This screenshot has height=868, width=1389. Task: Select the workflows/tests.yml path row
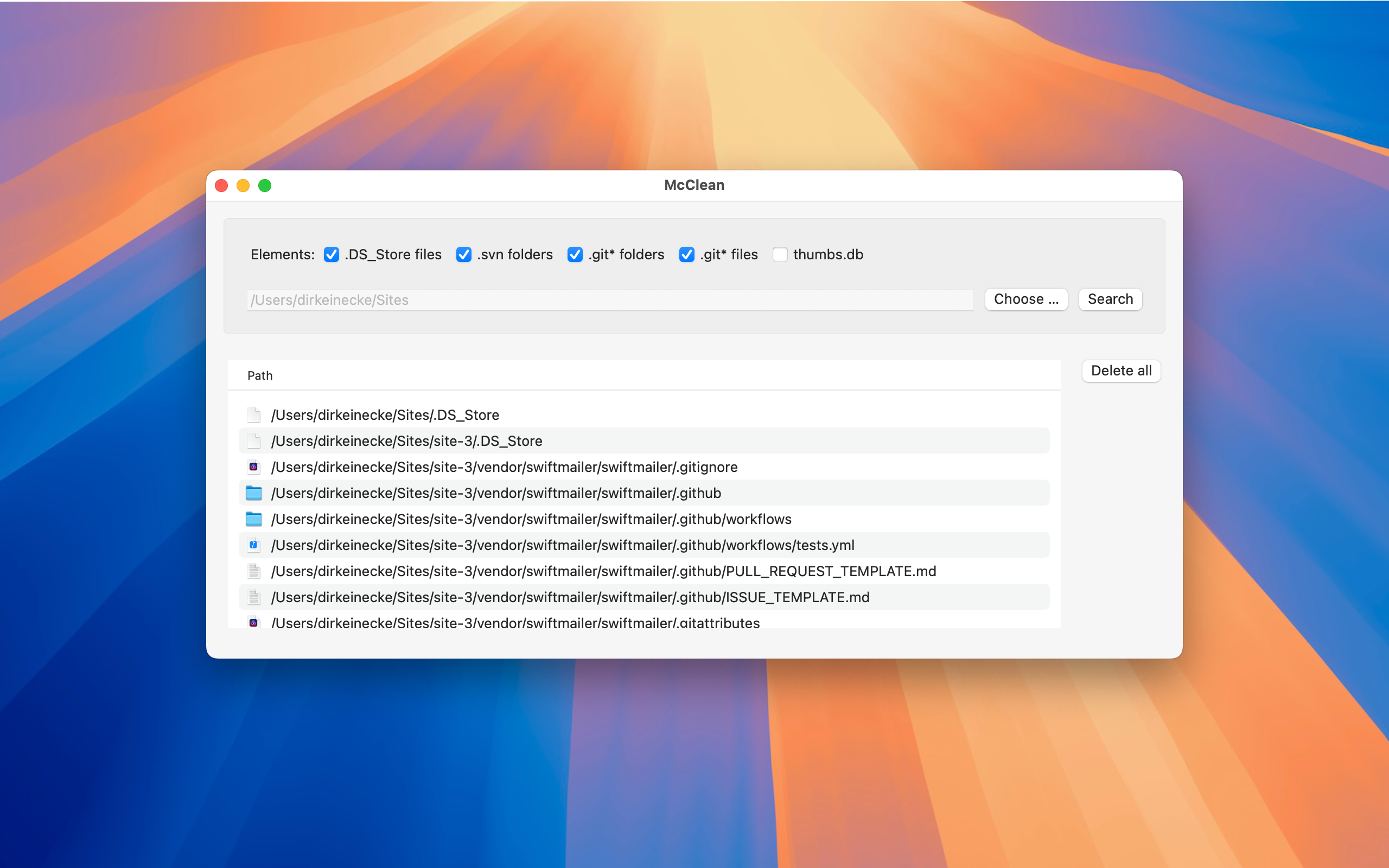click(644, 545)
